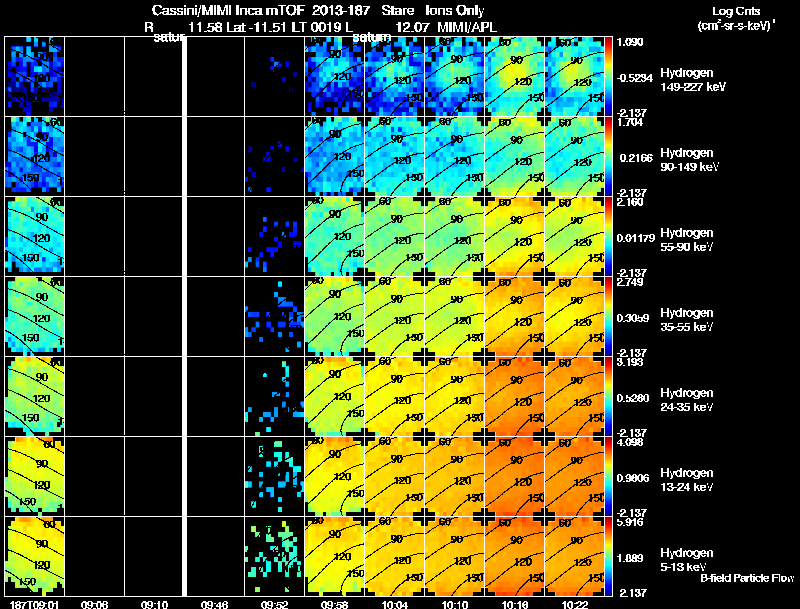Click the Log Cnts units heading
The height and width of the screenshot is (609, 800).
(736, 11)
